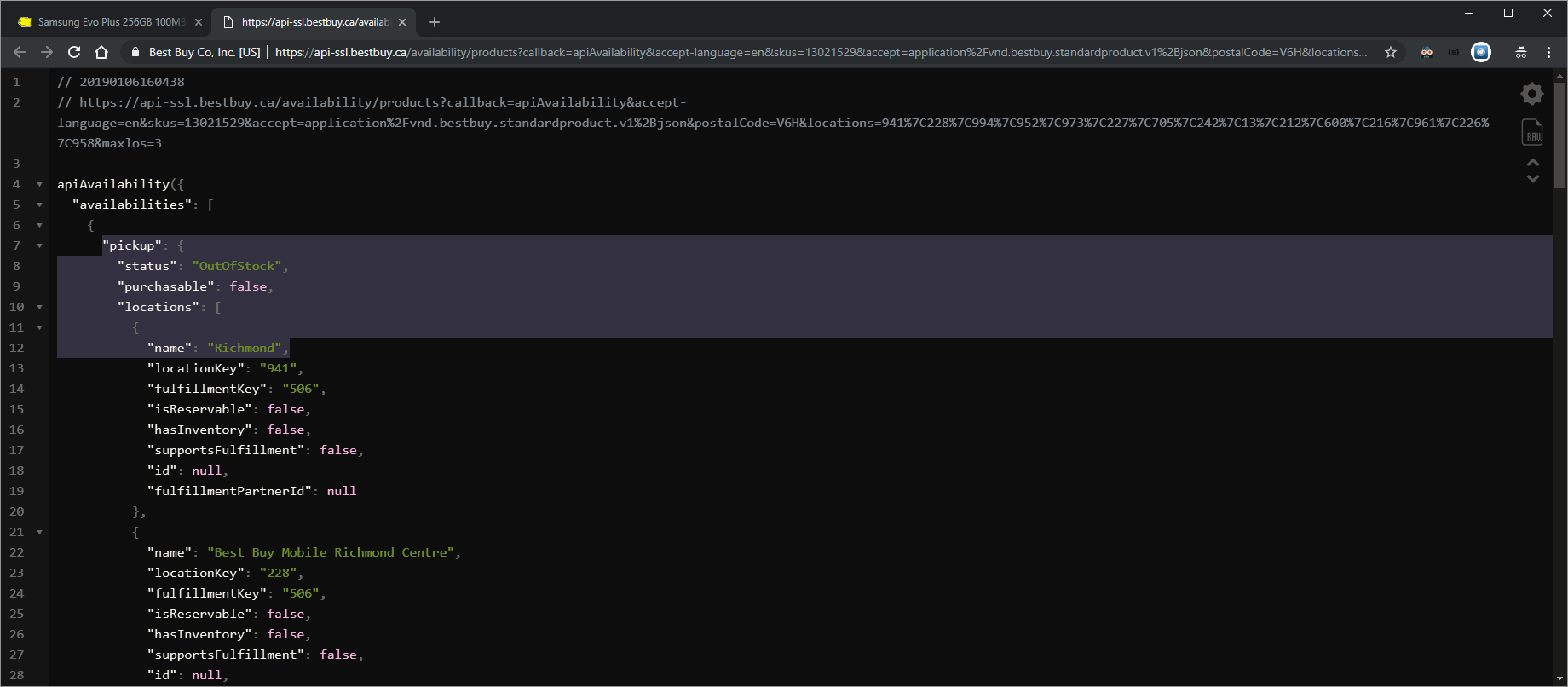The image size is (1568, 687).
Task: Minimize the browser window
Action: click(1469, 13)
